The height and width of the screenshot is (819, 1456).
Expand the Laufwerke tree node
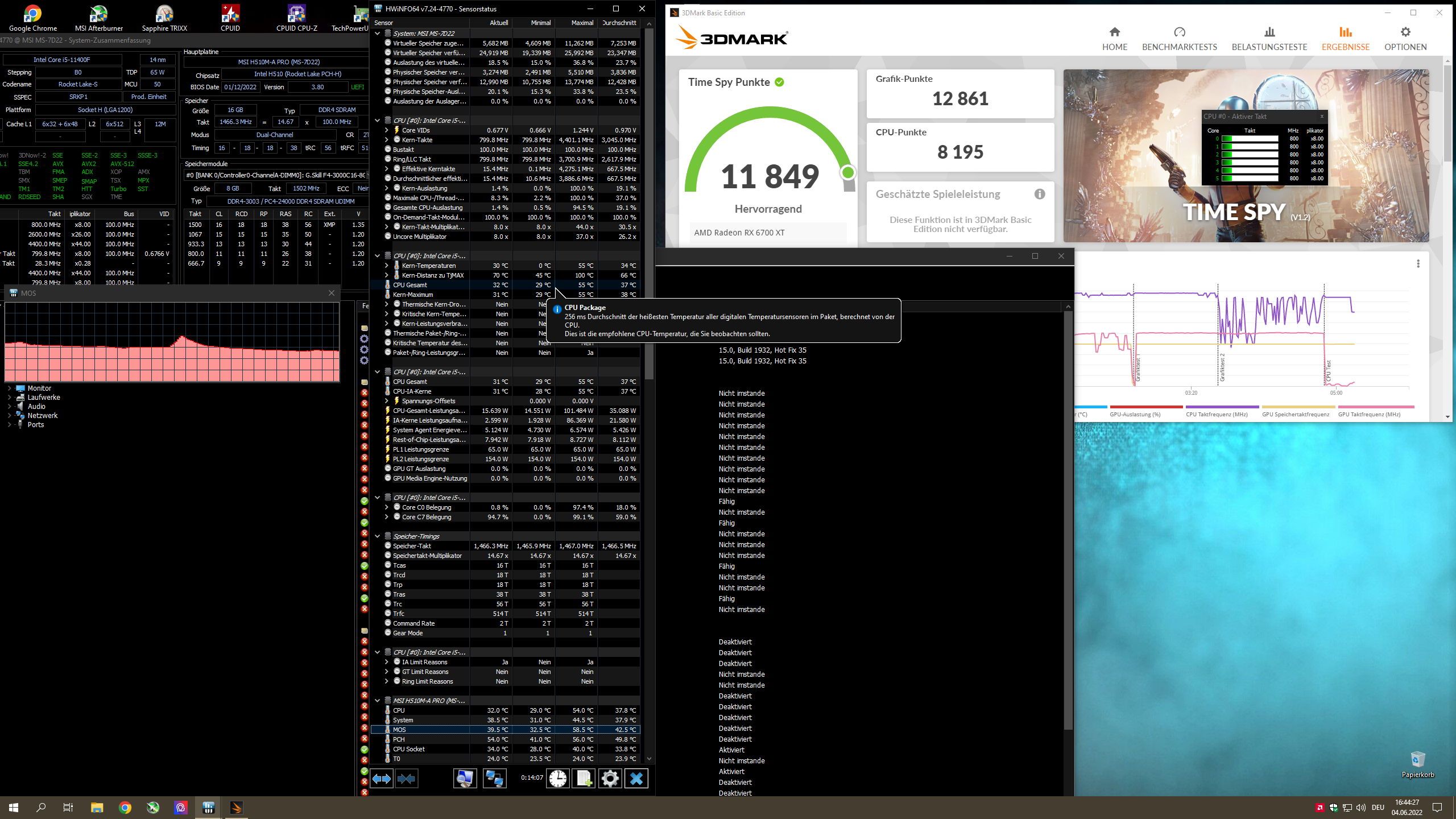click(10, 398)
